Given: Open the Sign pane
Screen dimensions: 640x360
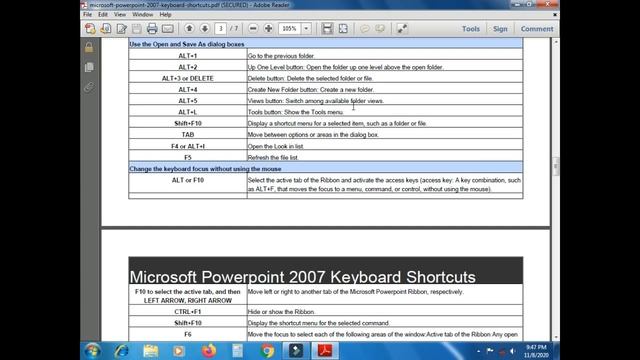Looking at the screenshot, I should [500, 29].
